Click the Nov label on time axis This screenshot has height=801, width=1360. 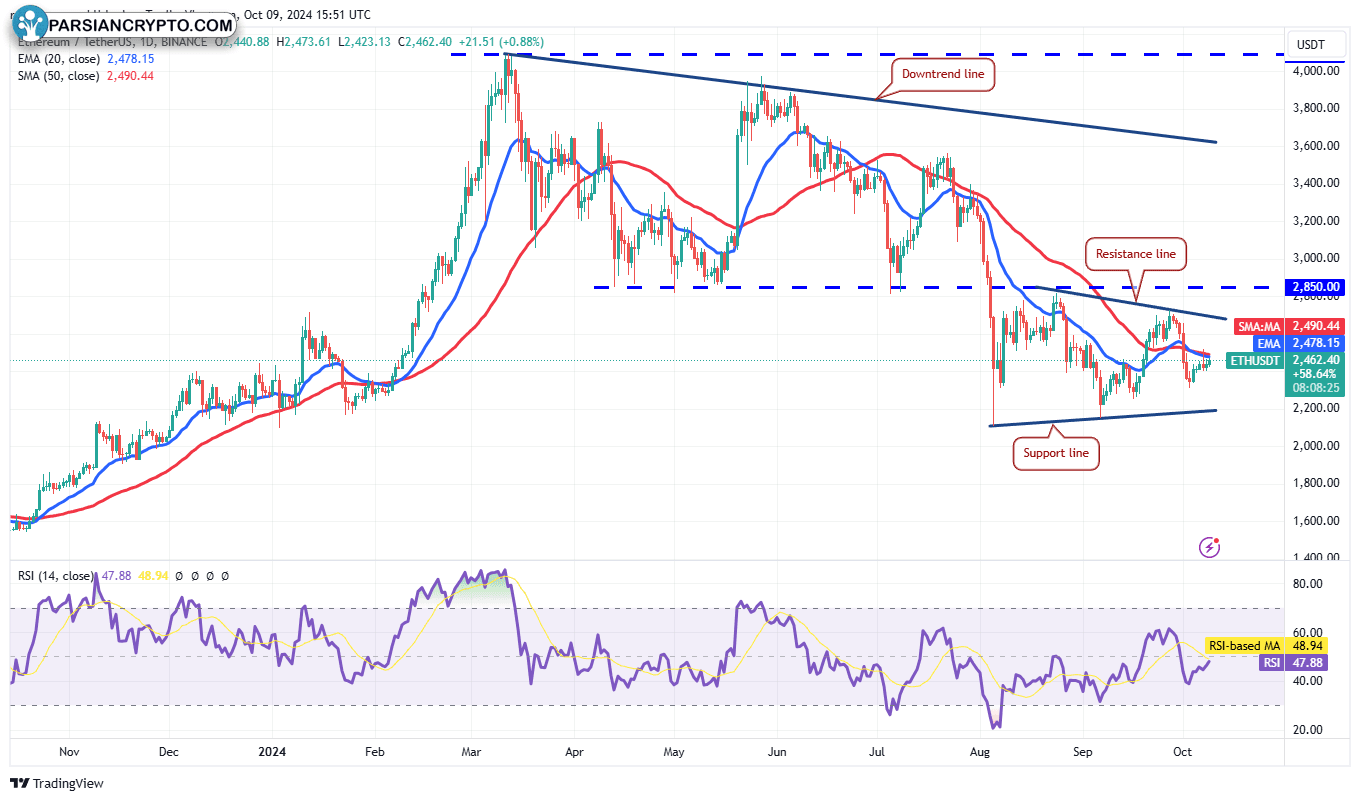(x=70, y=750)
